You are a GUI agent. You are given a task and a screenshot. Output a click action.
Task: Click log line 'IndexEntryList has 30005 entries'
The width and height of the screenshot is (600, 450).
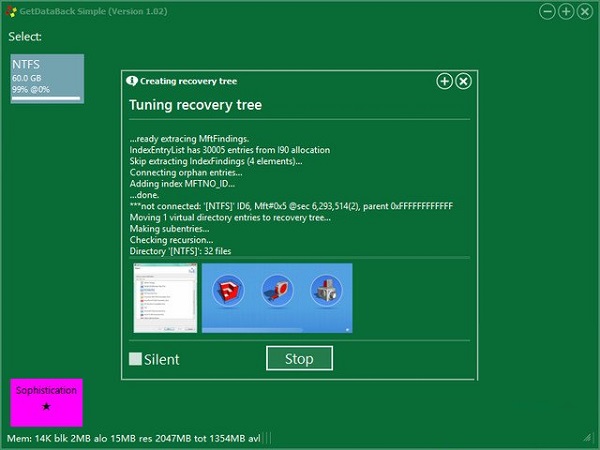click(230, 150)
